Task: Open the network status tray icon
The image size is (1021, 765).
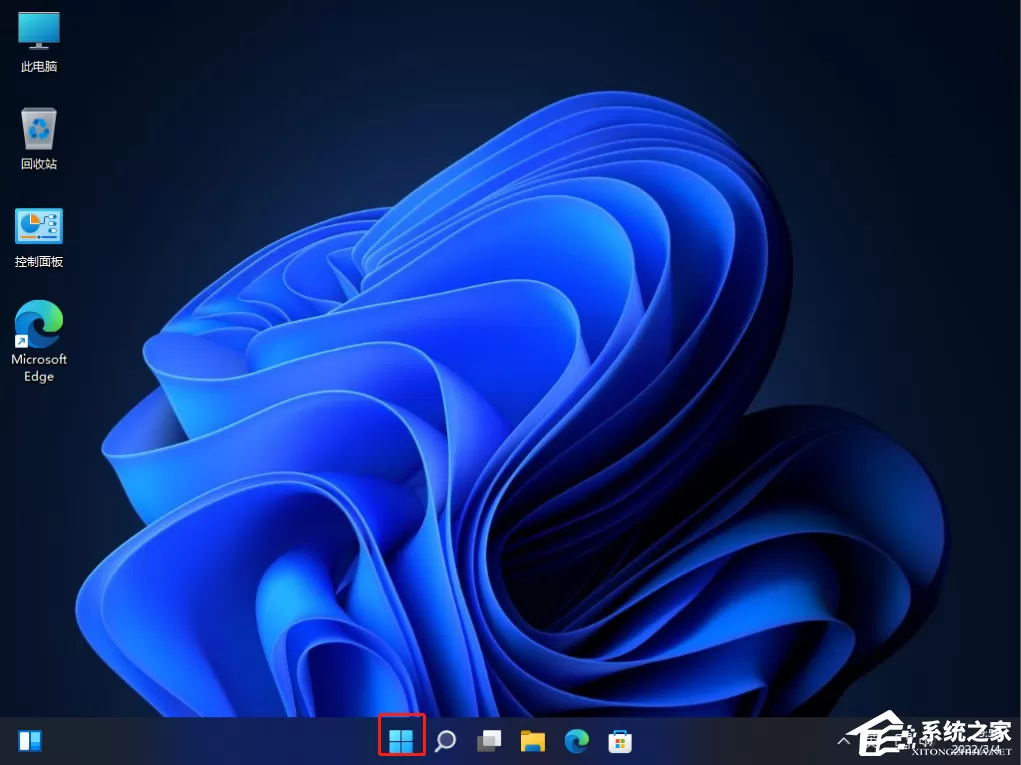Action: click(902, 742)
